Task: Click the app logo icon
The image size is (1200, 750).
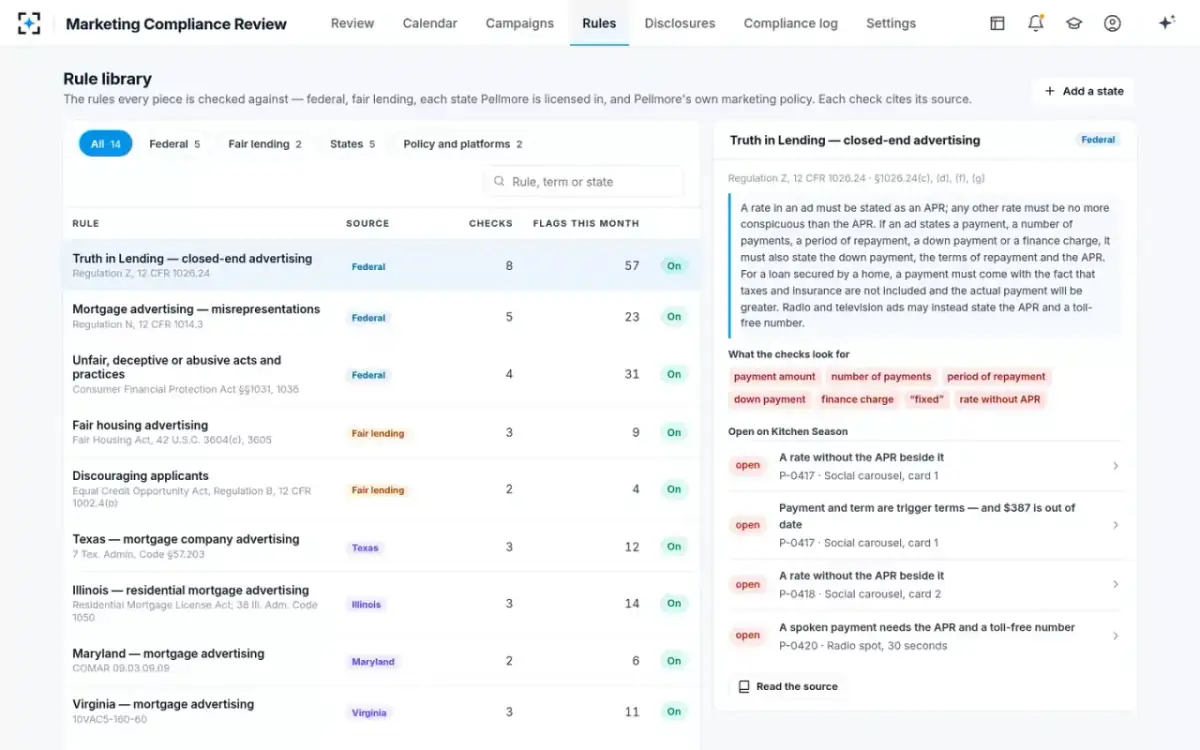Action: 29,23
